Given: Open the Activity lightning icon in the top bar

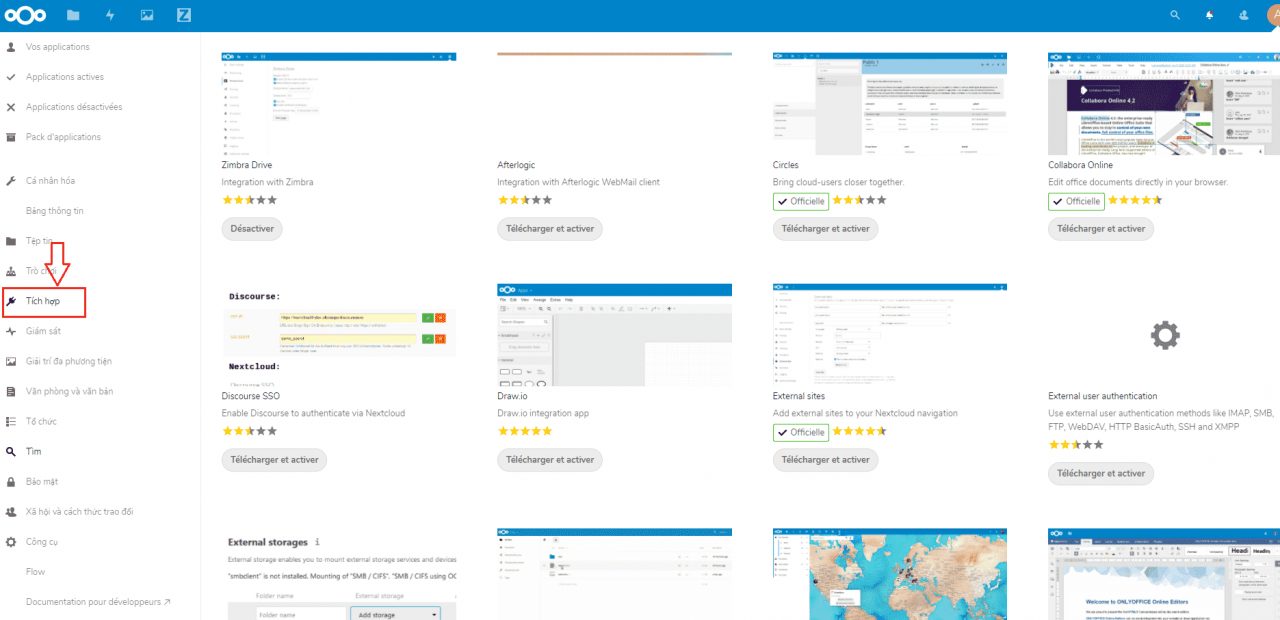Looking at the screenshot, I should click(x=110, y=15).
